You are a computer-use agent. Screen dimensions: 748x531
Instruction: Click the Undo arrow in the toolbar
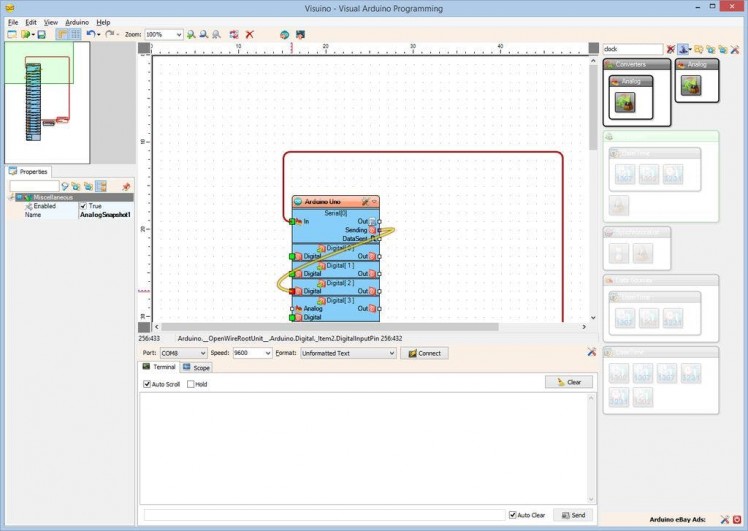point(91,34)
